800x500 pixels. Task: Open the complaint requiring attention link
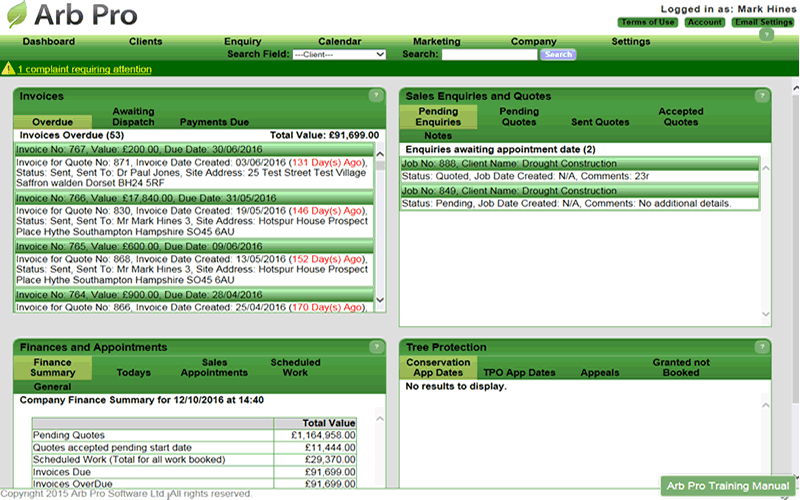tap(84, 69)
